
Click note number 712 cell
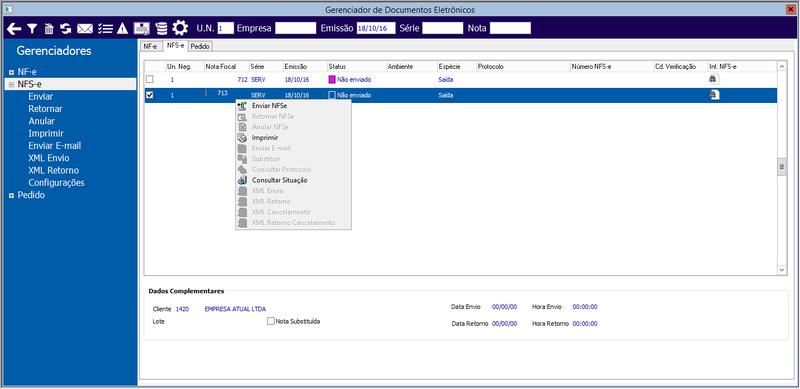coord(242,80)
